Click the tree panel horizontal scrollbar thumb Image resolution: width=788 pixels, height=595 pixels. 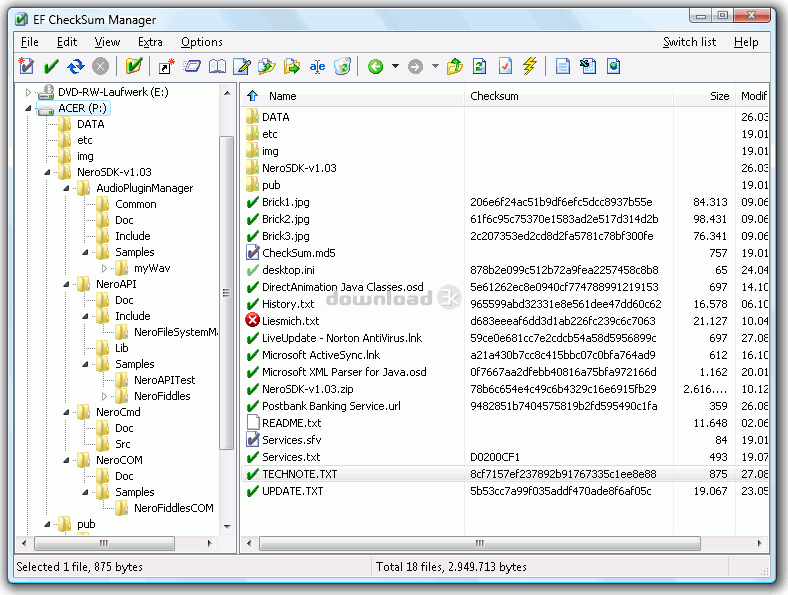click(x=104, y=543)
